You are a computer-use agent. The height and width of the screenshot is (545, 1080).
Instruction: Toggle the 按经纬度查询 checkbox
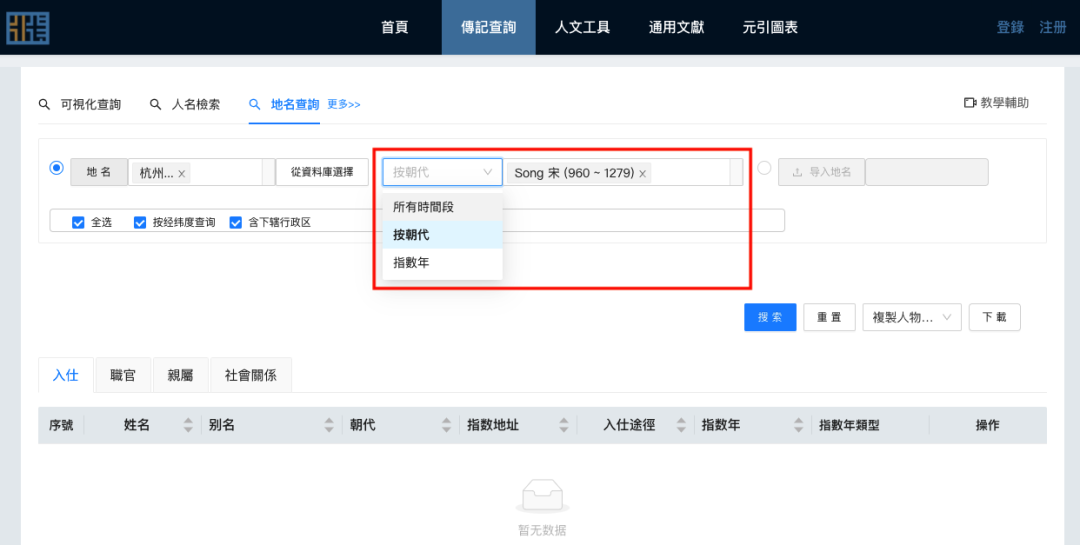coord(140,223)
